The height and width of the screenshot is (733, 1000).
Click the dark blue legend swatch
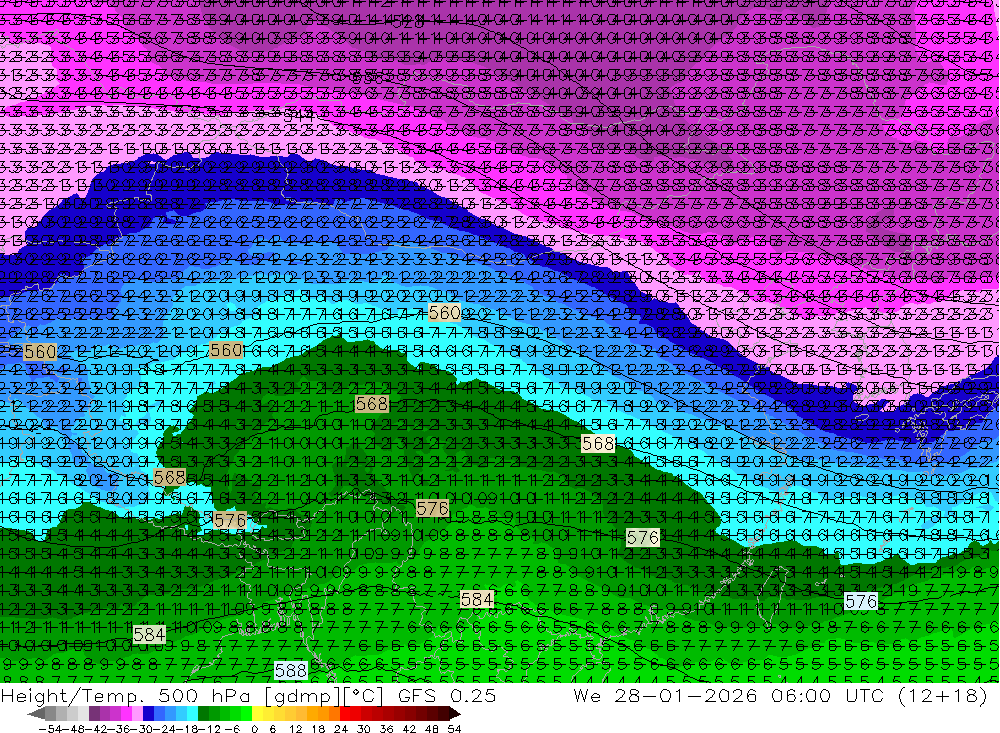[149, 714]
